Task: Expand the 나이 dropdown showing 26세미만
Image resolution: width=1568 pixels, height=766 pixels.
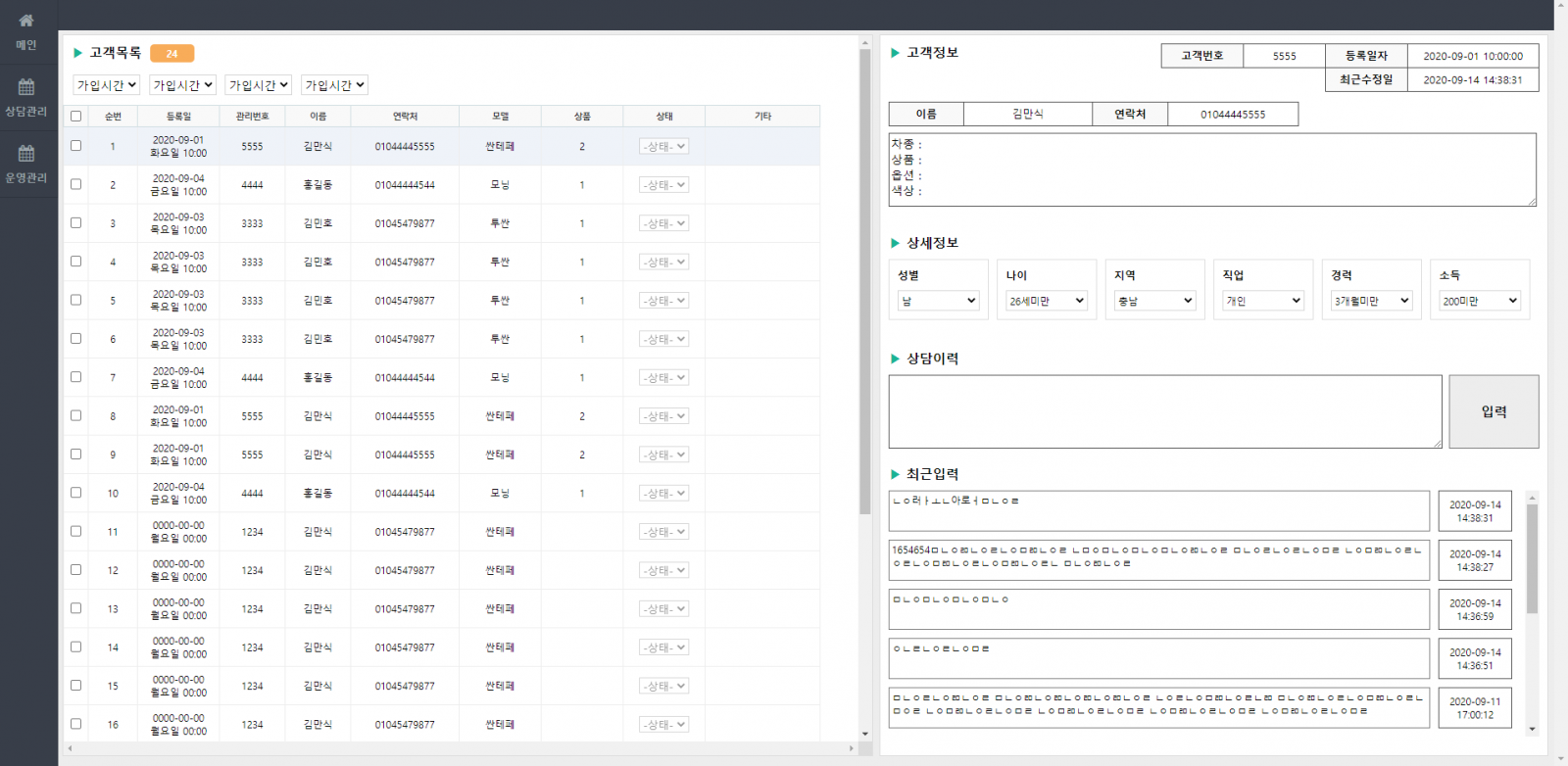Action: (x=1046, y=301)
